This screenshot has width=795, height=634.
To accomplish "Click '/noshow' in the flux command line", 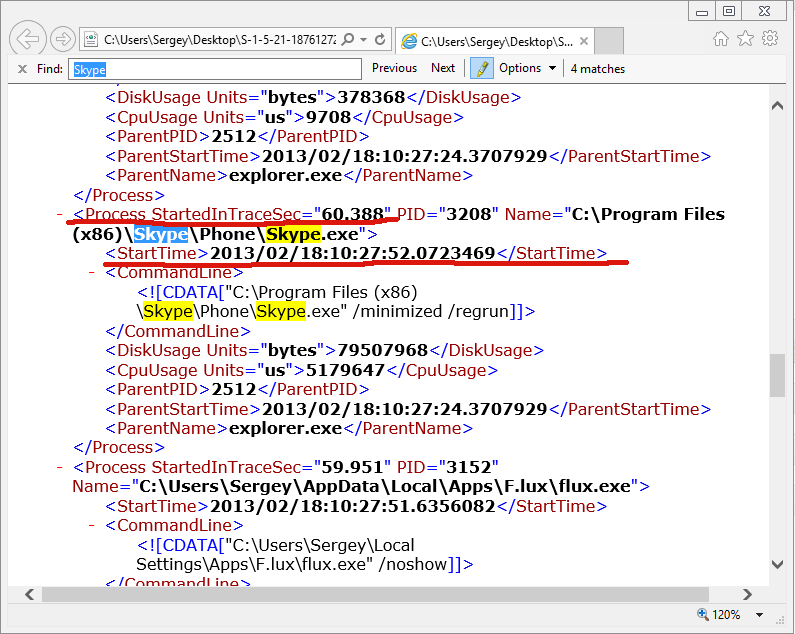I will click(412, 565).
